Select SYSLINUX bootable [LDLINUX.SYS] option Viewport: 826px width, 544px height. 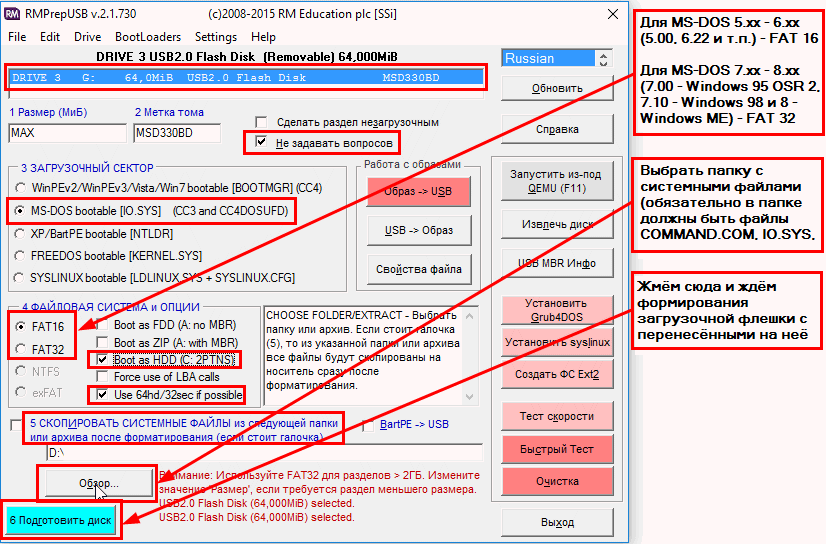tap(20, 278)
